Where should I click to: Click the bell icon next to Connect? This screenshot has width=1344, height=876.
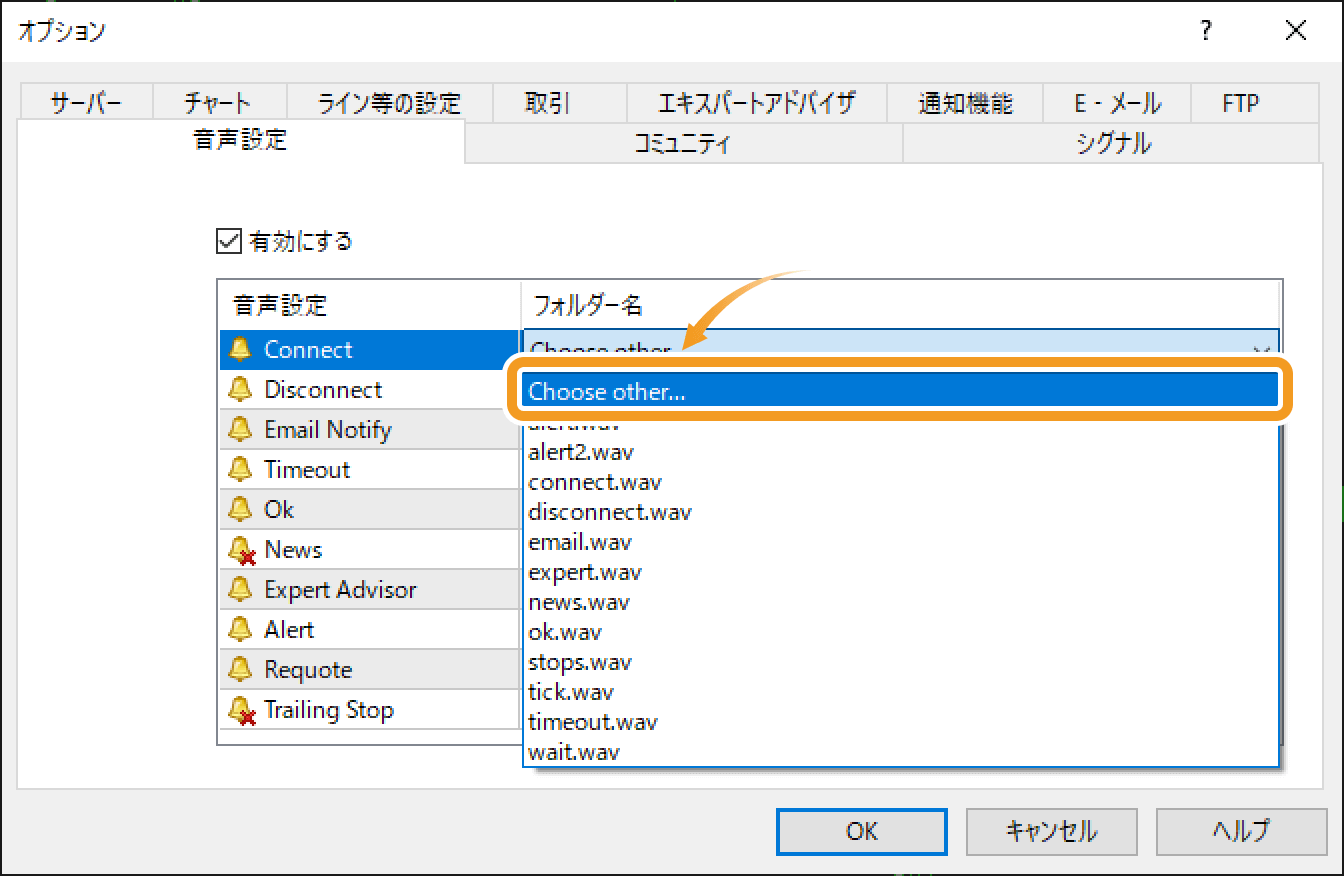tap(241, 349)
